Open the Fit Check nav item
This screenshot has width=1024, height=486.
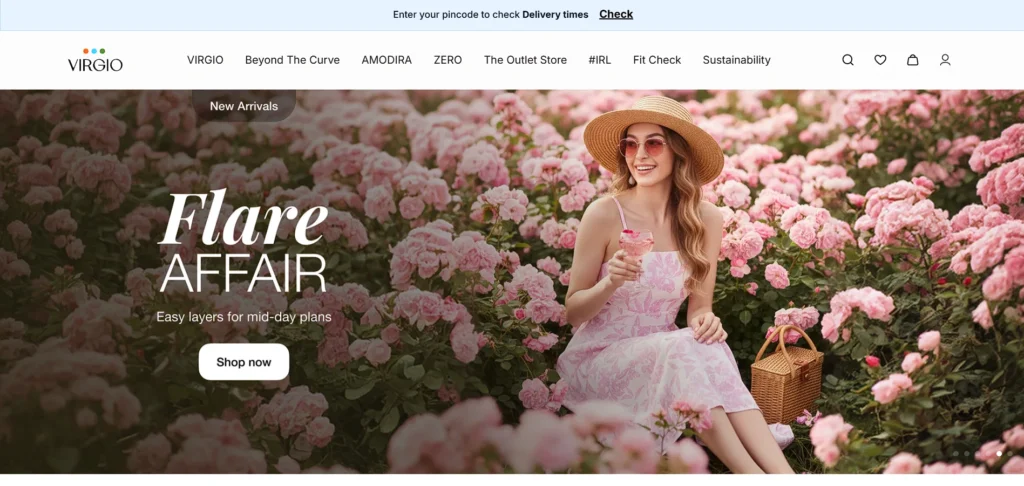[656, 60]
